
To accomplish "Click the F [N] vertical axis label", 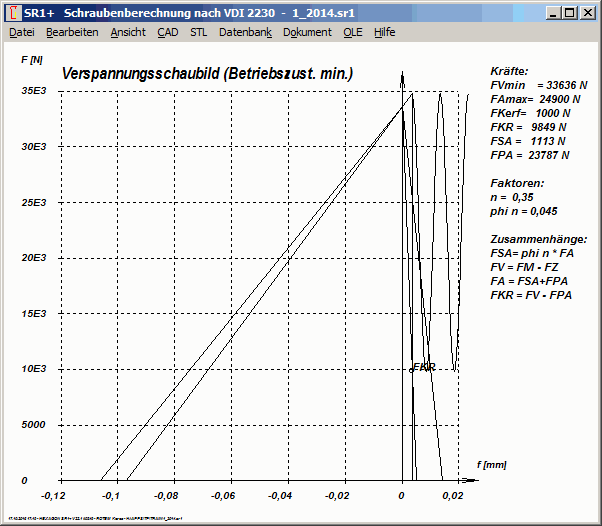I will [x=32, y=60].
